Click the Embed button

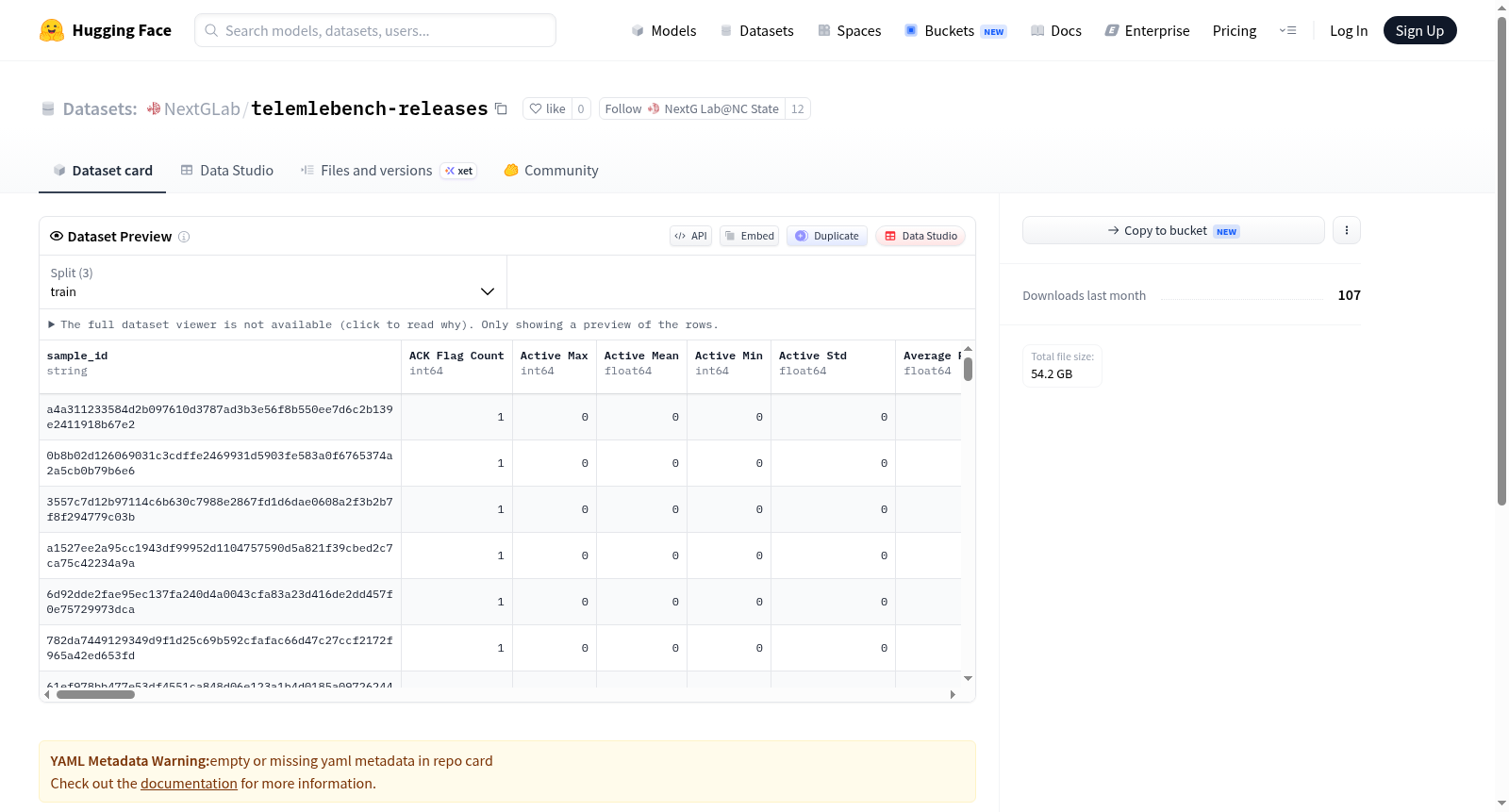(749, 236)
